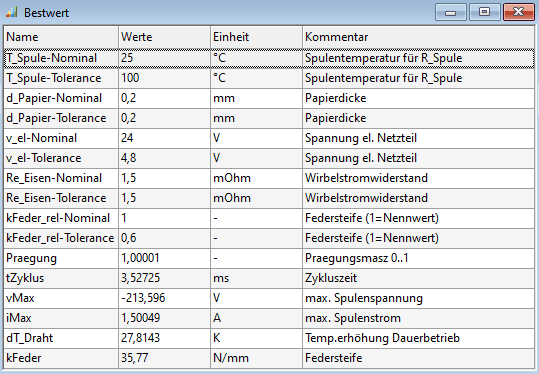Click the vMax value -213,596
Viewport: 539px width, 374px height.
(x=143, y=298)
